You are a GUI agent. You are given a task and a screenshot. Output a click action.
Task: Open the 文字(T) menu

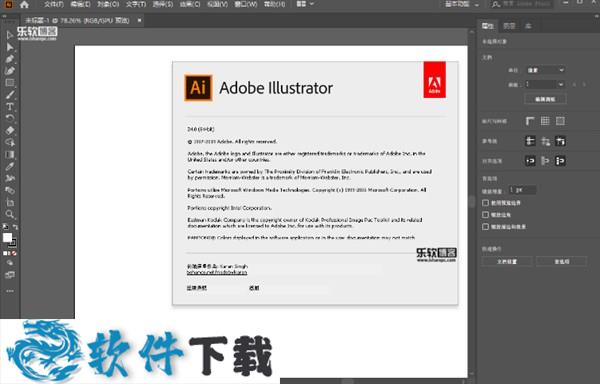coord(136,4)
